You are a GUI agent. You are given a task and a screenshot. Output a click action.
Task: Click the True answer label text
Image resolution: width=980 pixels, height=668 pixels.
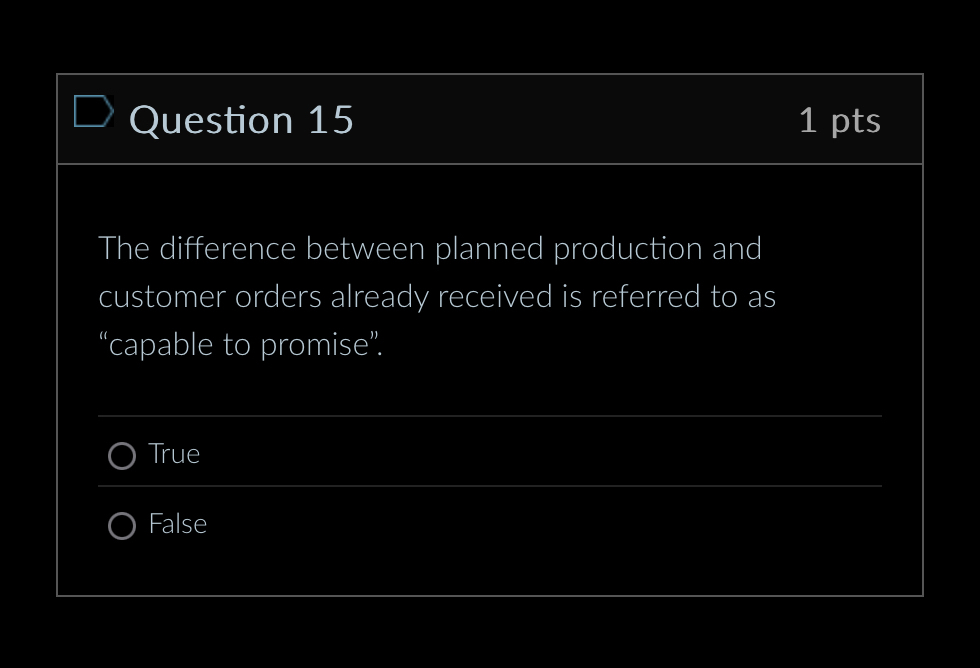click(x=174, y=454)
